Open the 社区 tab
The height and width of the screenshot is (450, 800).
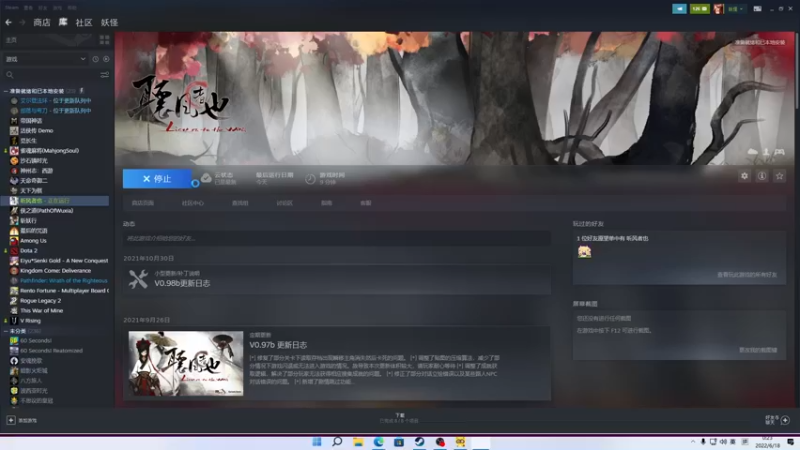click(84, 22)
